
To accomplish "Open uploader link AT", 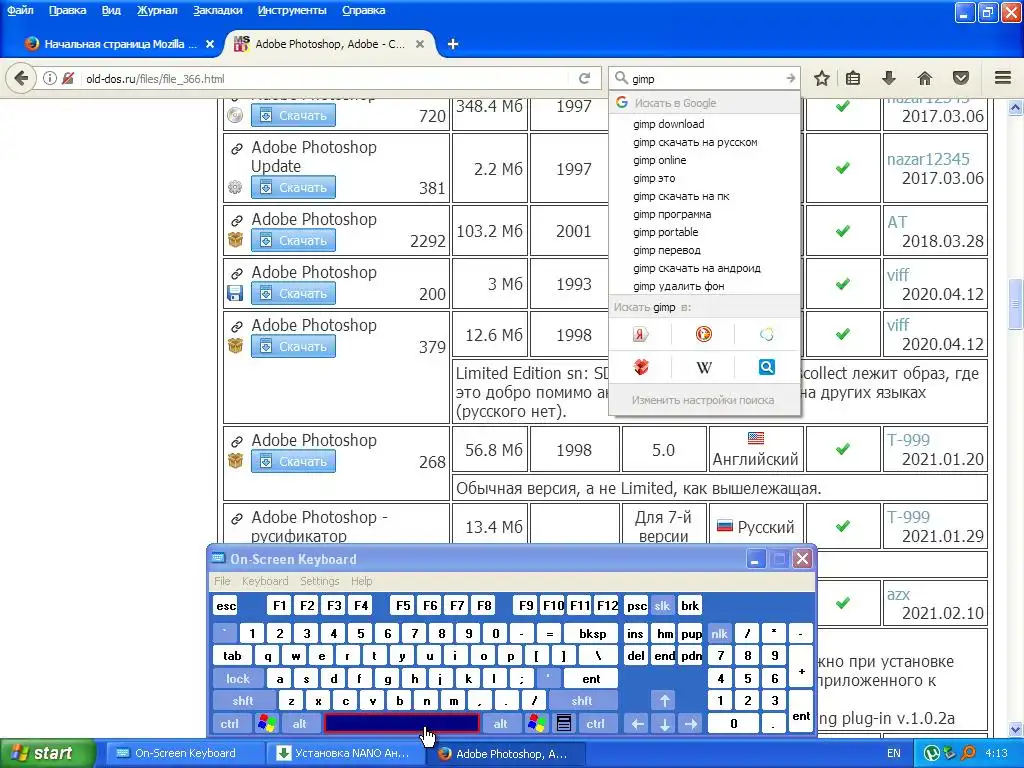I will (897, 222).
